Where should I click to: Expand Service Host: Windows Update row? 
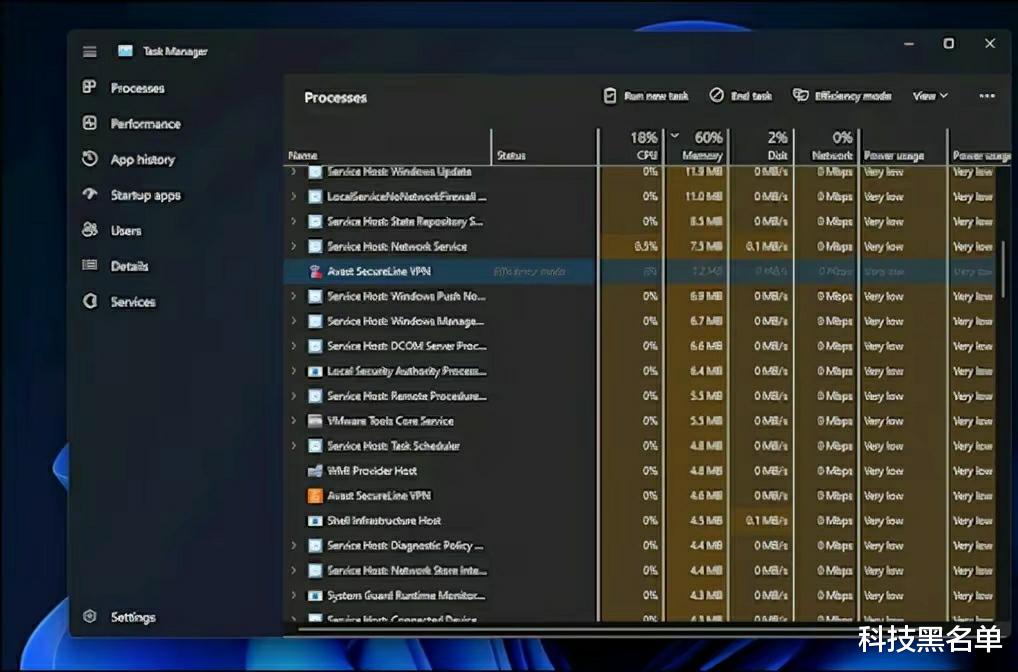(293, 171)
